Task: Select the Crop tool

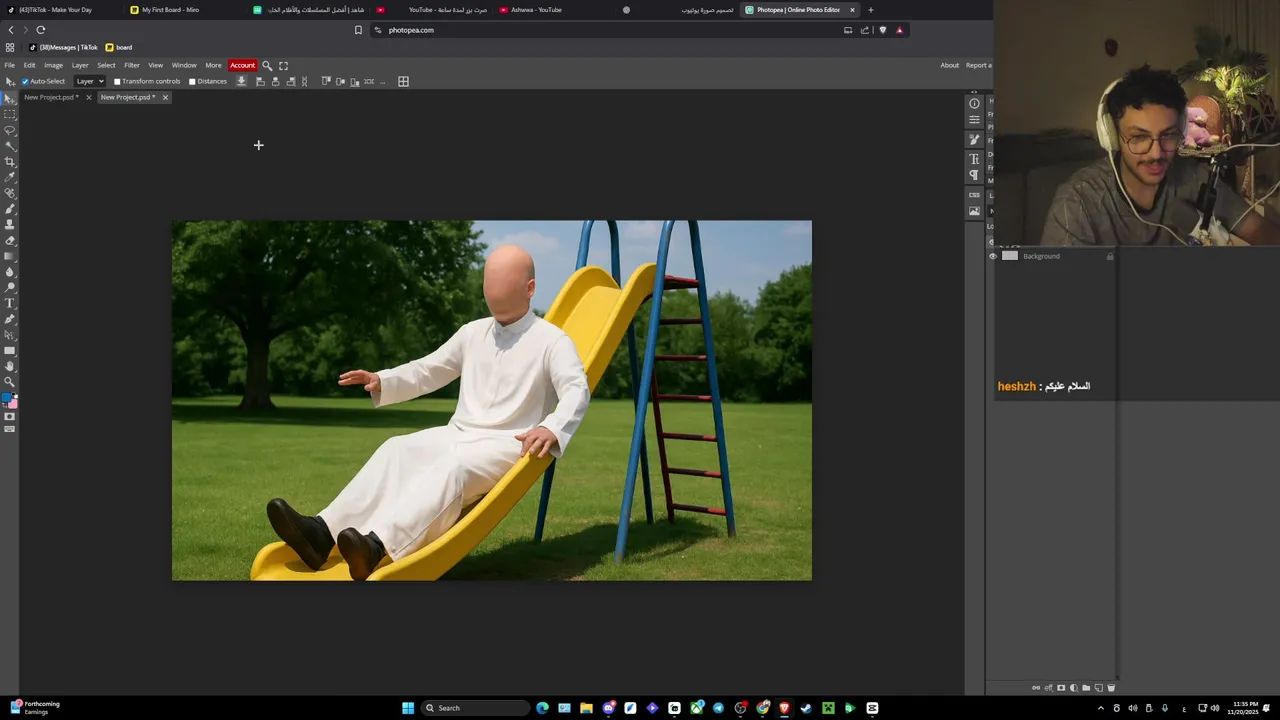Action: [x=10, y=162]
